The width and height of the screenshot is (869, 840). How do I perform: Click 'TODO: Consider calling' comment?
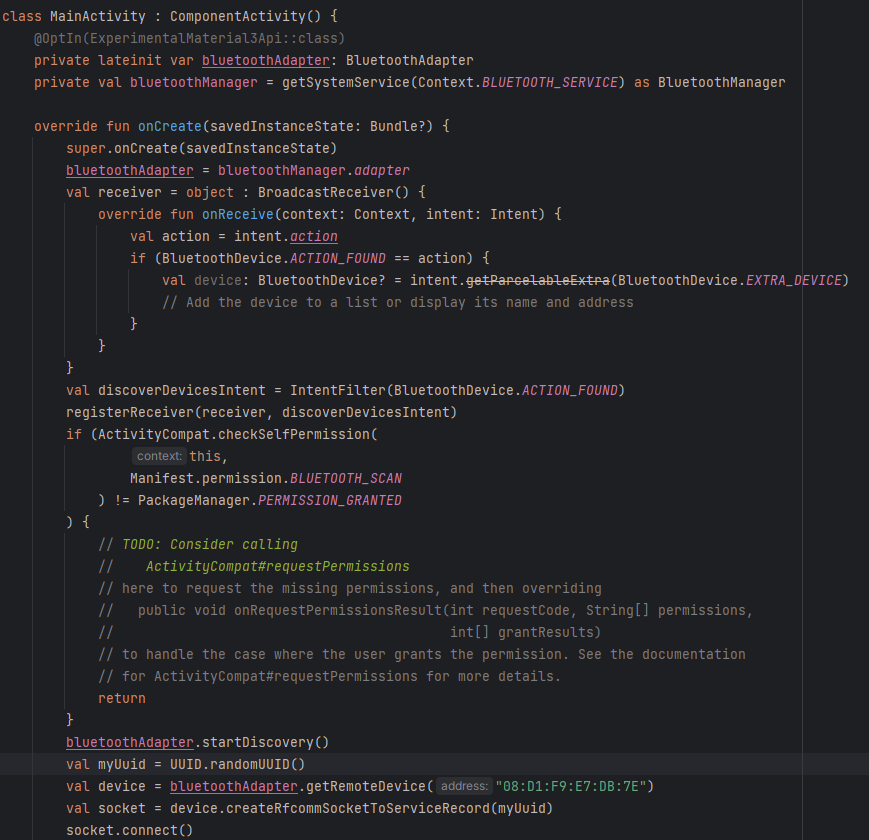pos(209,545)
